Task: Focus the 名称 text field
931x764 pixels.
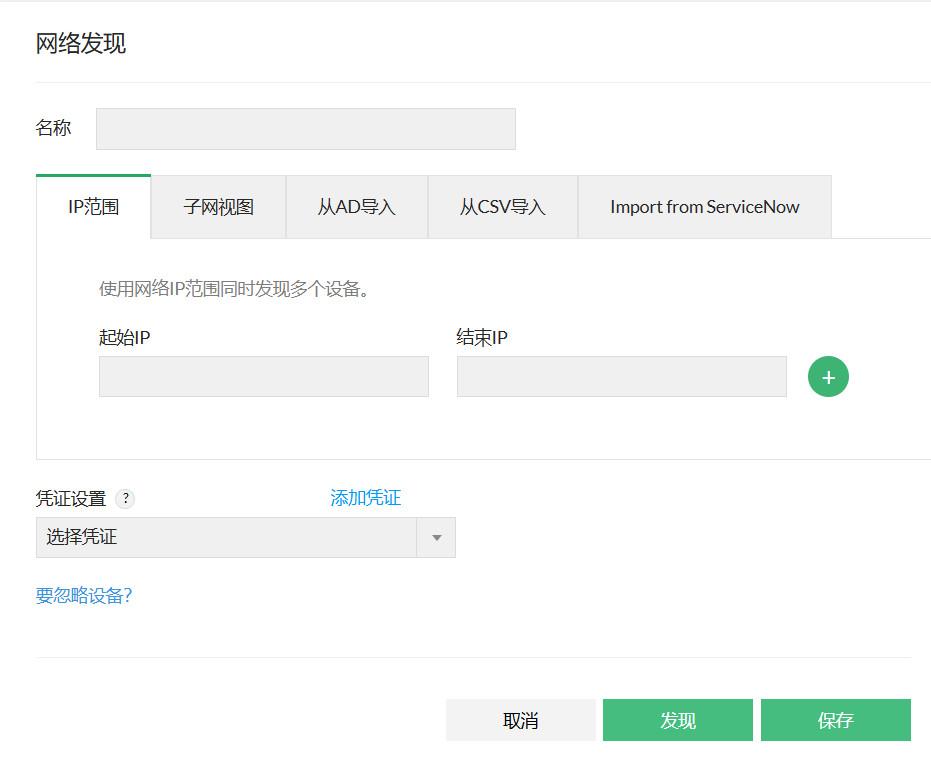Action: [x=305, y=129]
